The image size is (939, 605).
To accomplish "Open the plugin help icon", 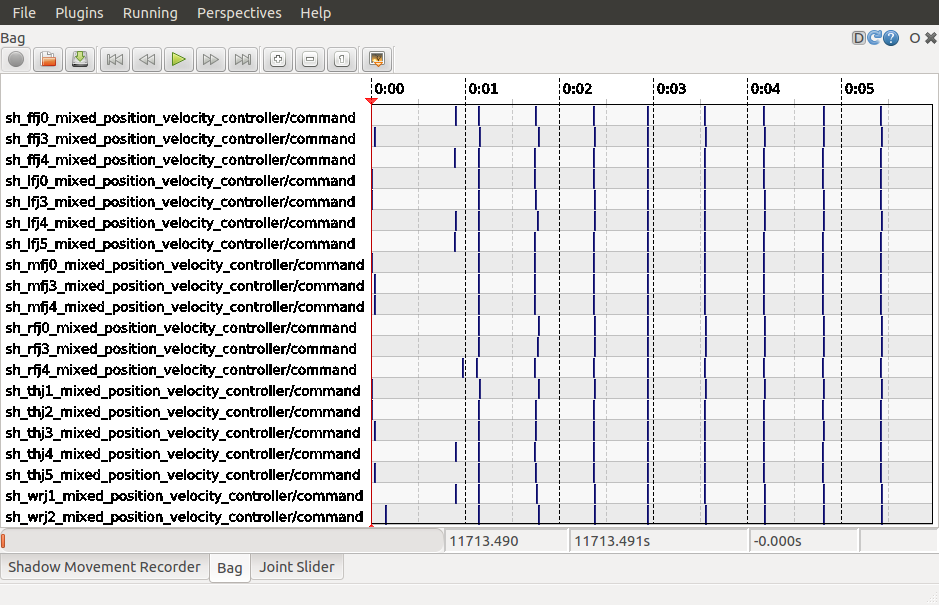I will click(x=890, y=38).
